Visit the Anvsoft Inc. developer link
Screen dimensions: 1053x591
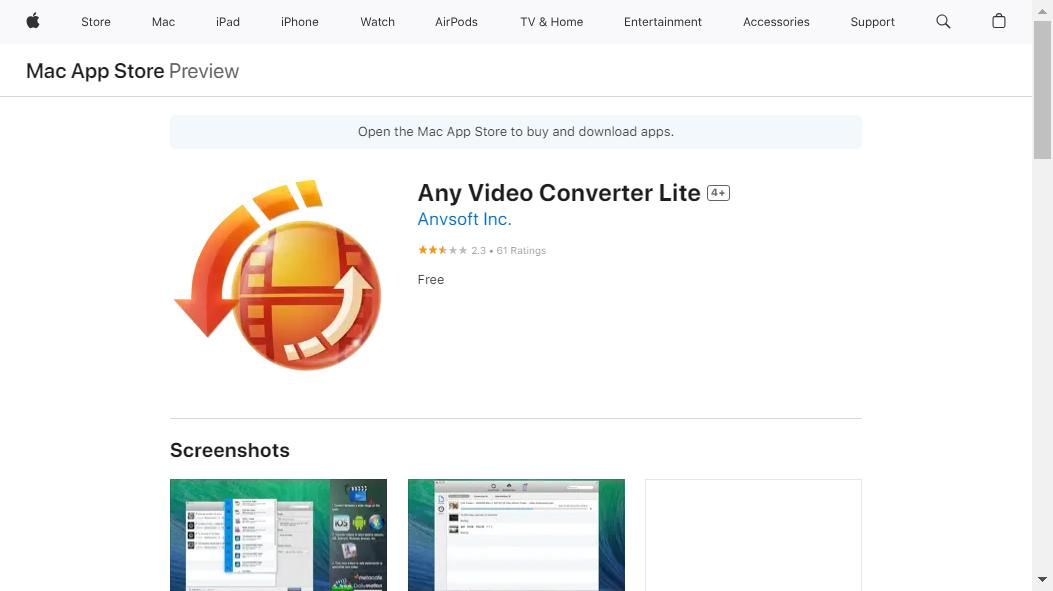464,219
